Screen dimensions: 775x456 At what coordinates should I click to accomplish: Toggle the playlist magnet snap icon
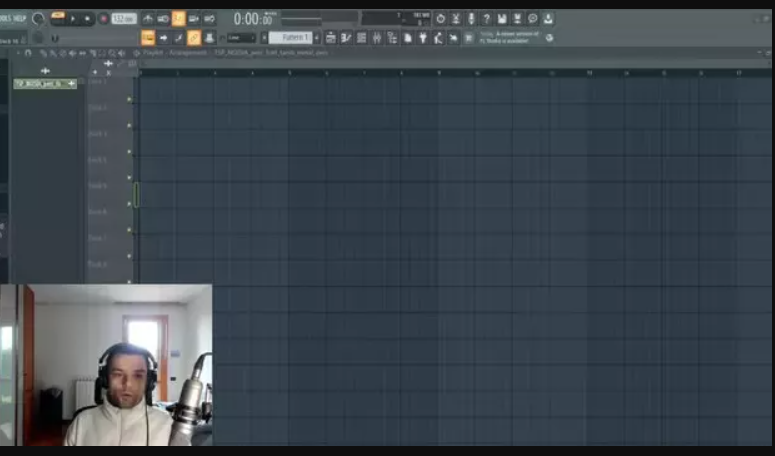point(28,53)
